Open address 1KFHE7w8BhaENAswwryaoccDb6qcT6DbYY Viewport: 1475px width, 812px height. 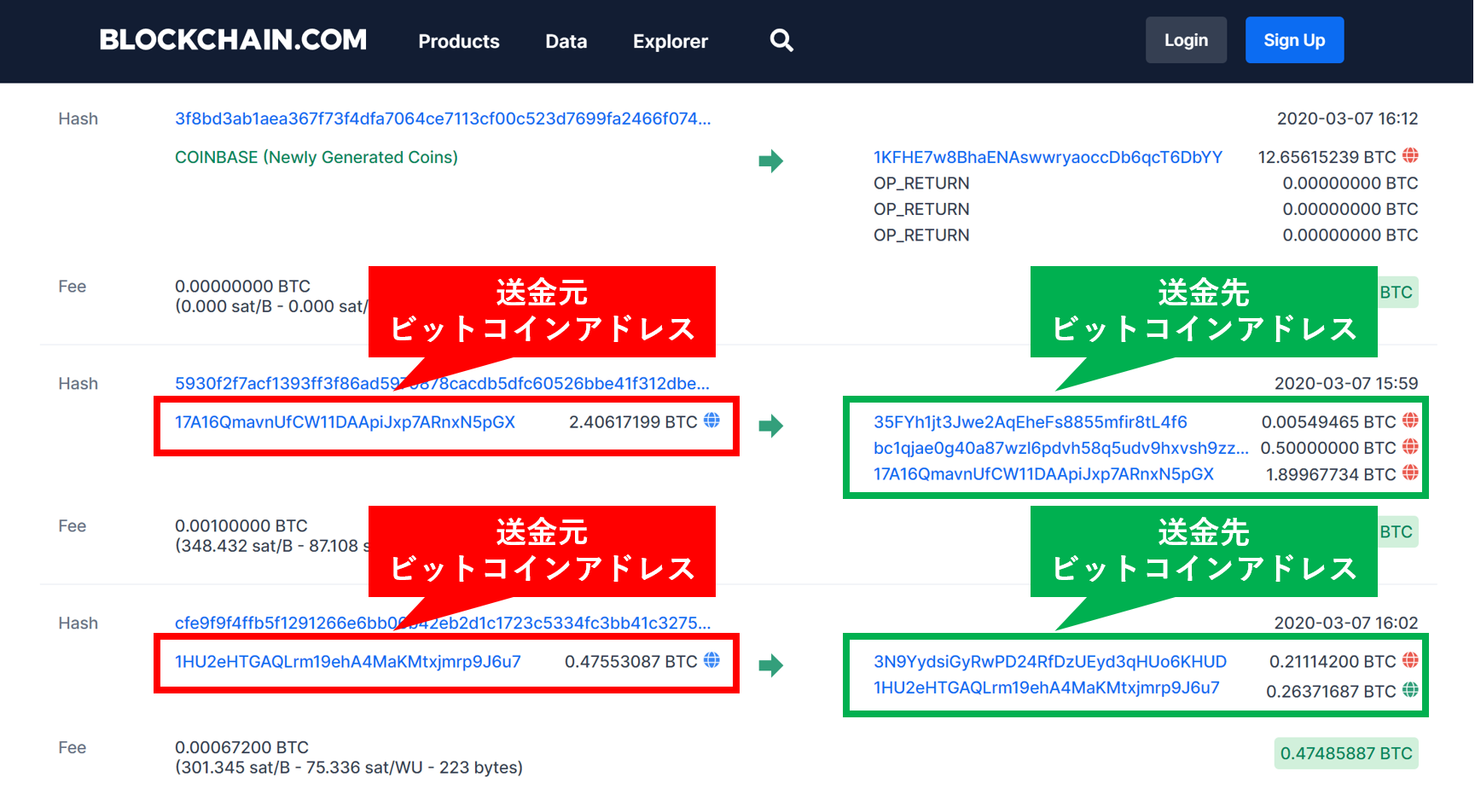pos(1047,156)
